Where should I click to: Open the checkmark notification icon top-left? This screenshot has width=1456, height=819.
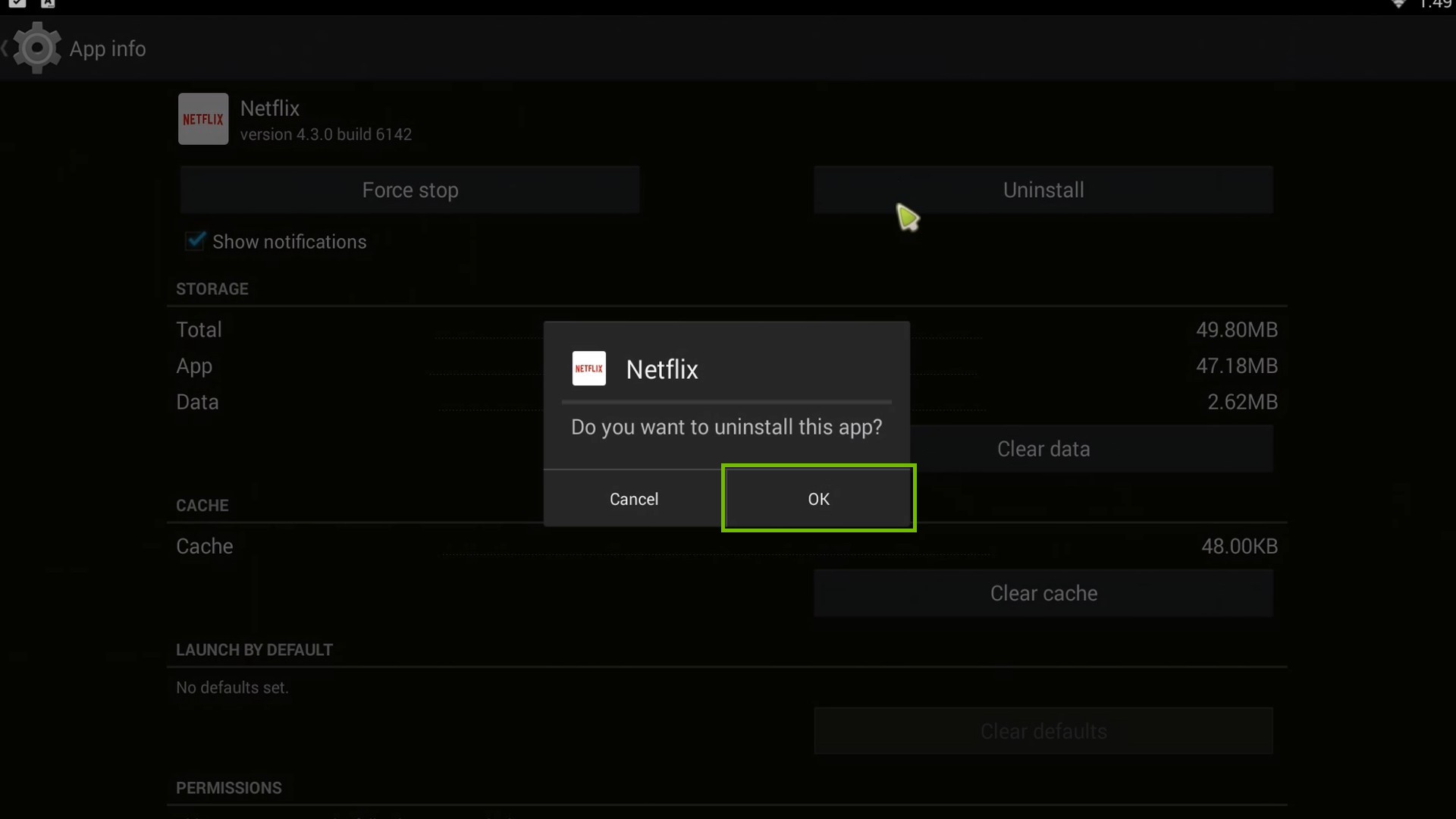click(x=18, y=4)
